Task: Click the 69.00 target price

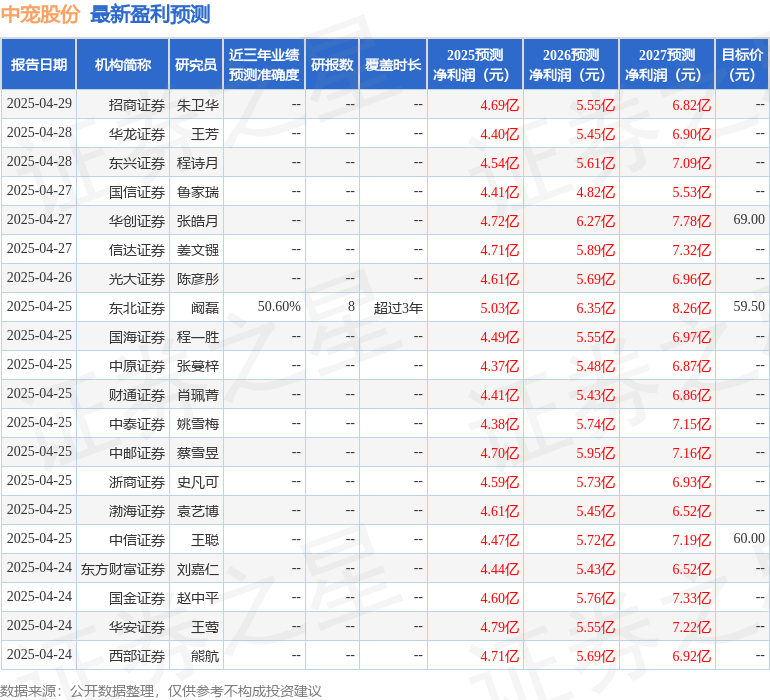Action: (x=749, y=219)
